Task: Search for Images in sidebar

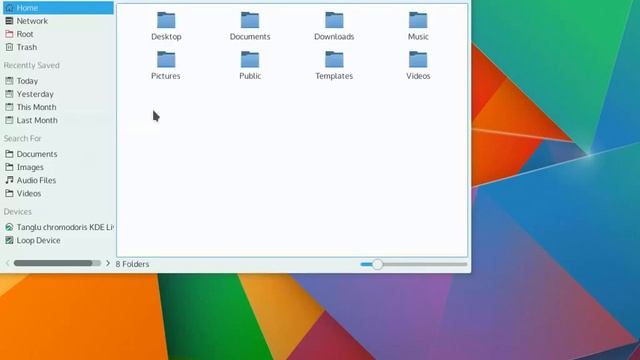Action: pyautogui.click(x=58, y=167)
